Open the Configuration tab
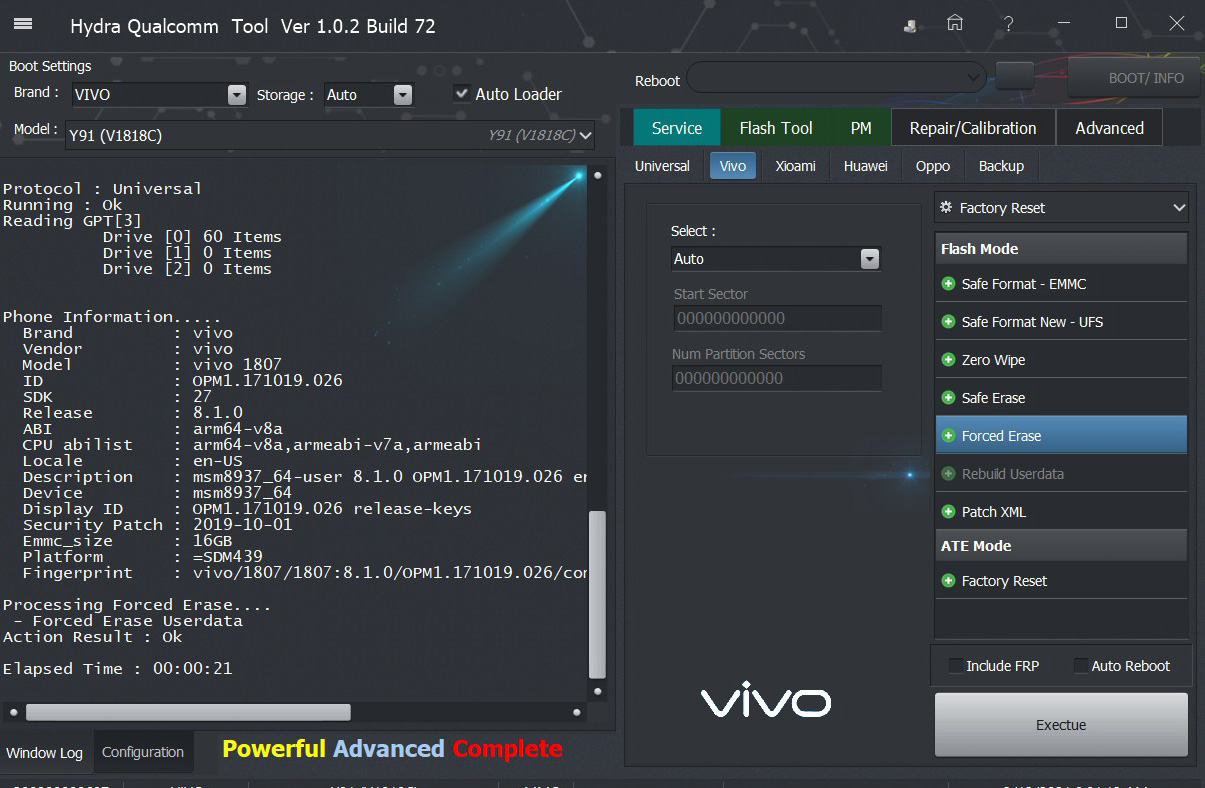This screenshot has height=788, width=1205. (x=143, y=752)
